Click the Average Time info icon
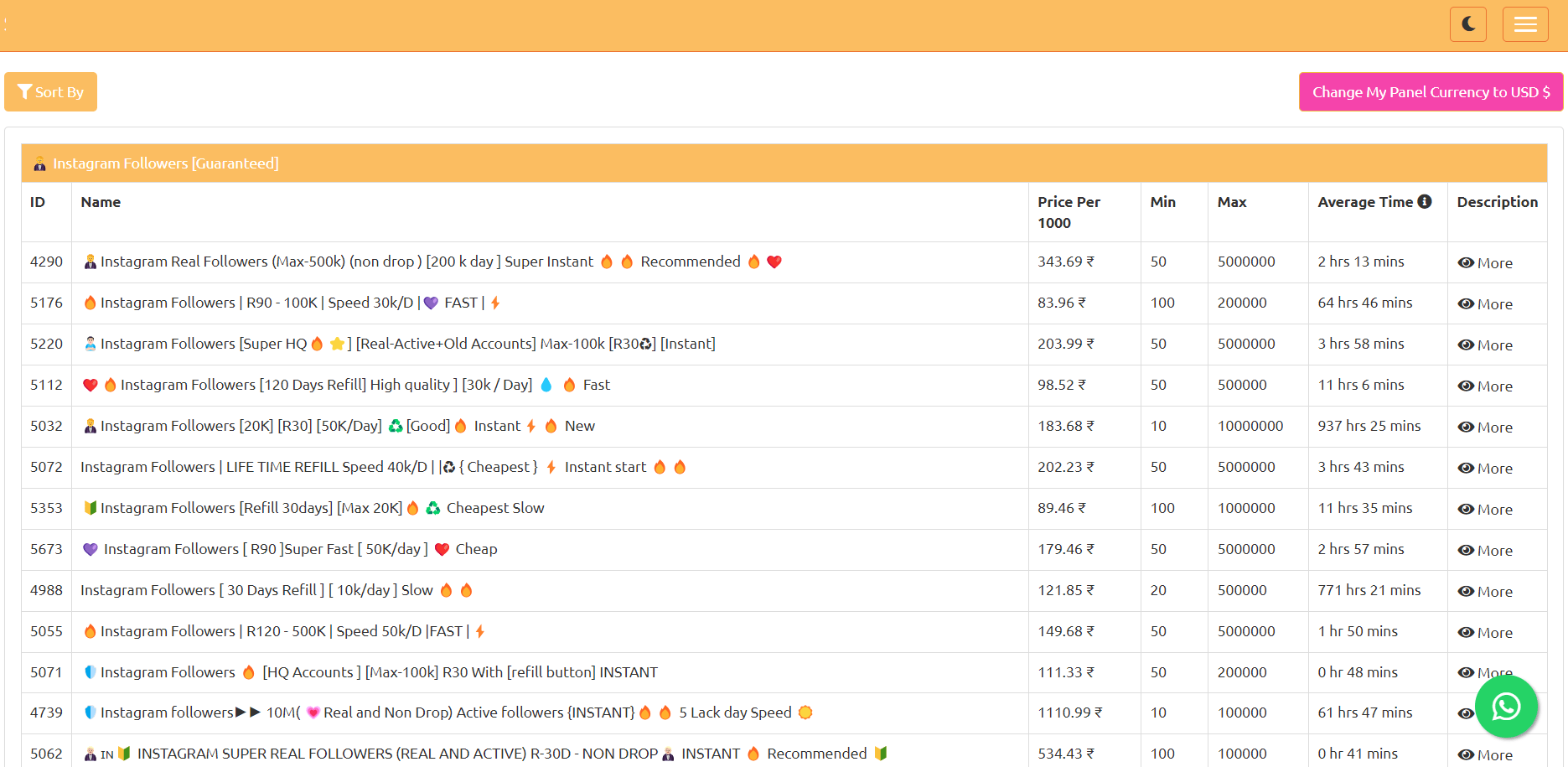 pos(1424,201)
